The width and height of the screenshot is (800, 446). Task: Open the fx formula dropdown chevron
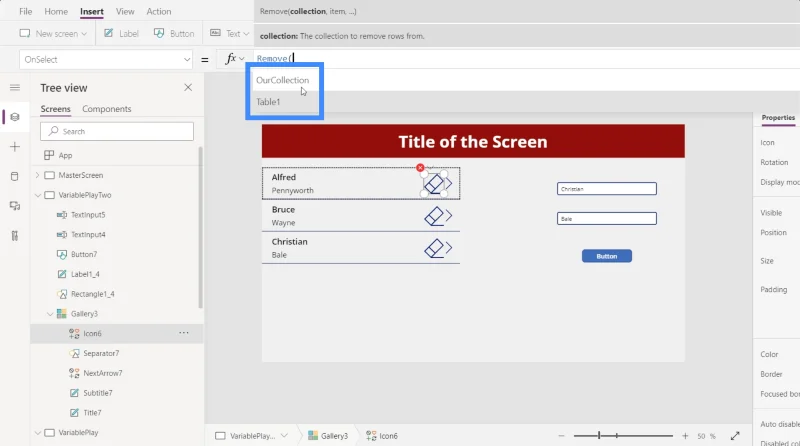(x=241, y=59)
